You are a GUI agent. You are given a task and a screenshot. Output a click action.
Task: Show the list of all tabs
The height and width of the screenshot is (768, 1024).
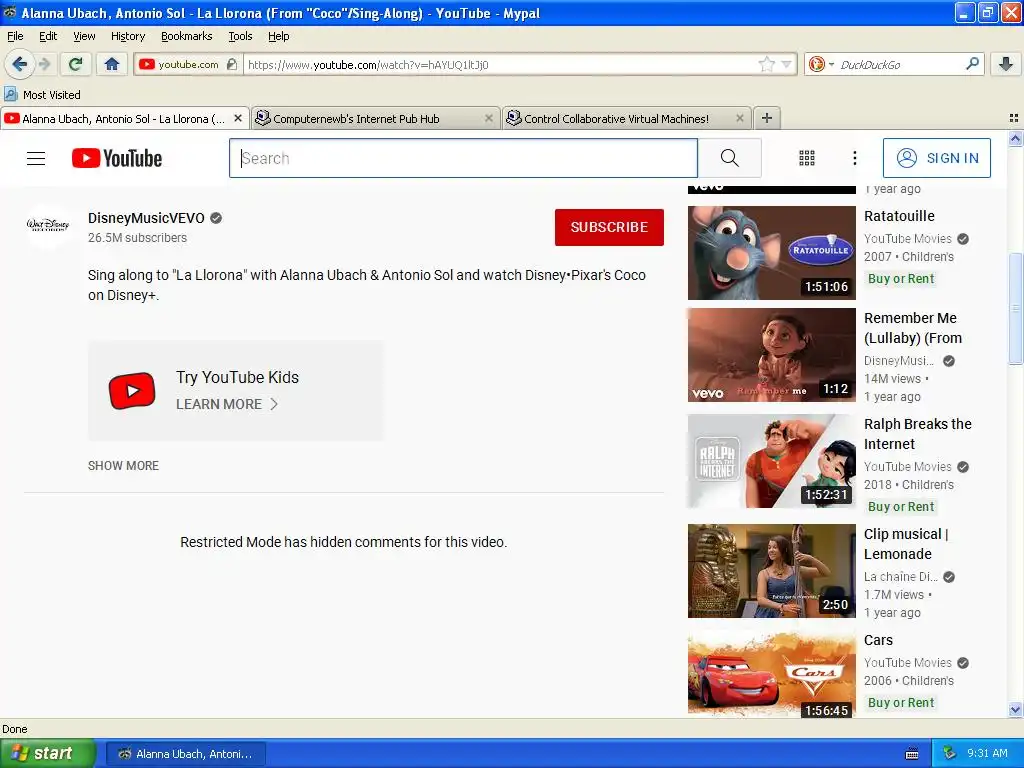pos(1014,118)
